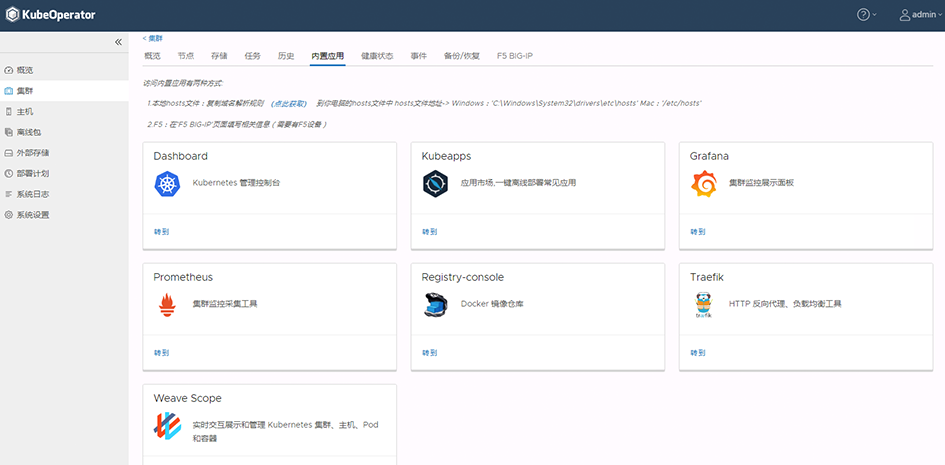
Task: Switch to the 概览 tab
Action: 152,56
